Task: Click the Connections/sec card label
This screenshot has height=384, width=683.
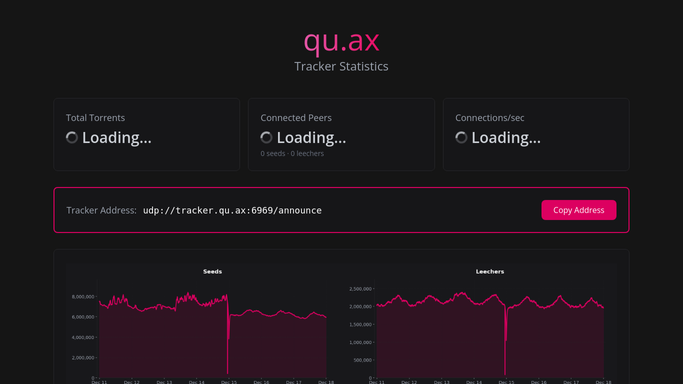Action: point(490,118)
